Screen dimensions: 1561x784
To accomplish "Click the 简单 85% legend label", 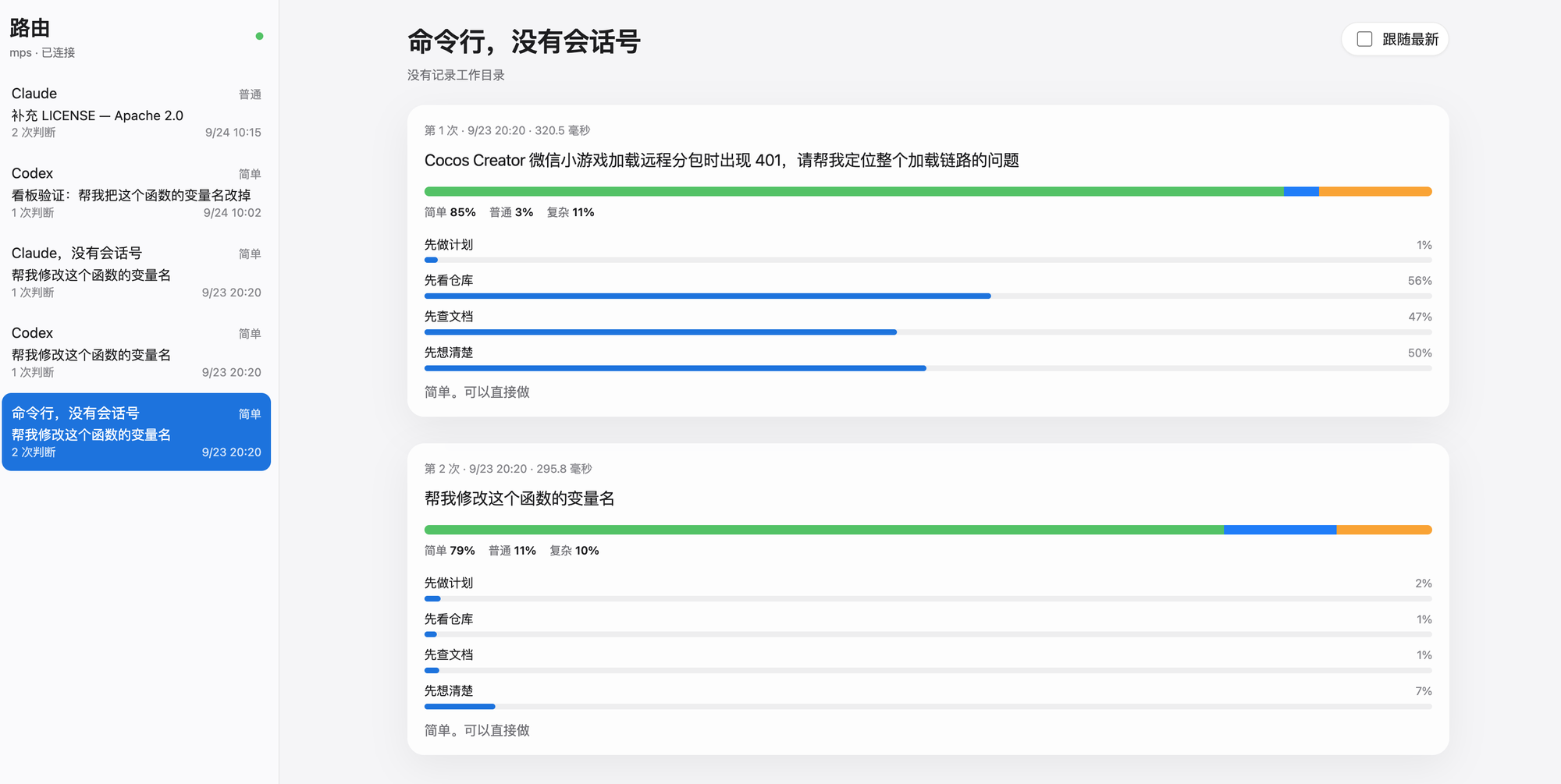I will click(x=450, y=212).
